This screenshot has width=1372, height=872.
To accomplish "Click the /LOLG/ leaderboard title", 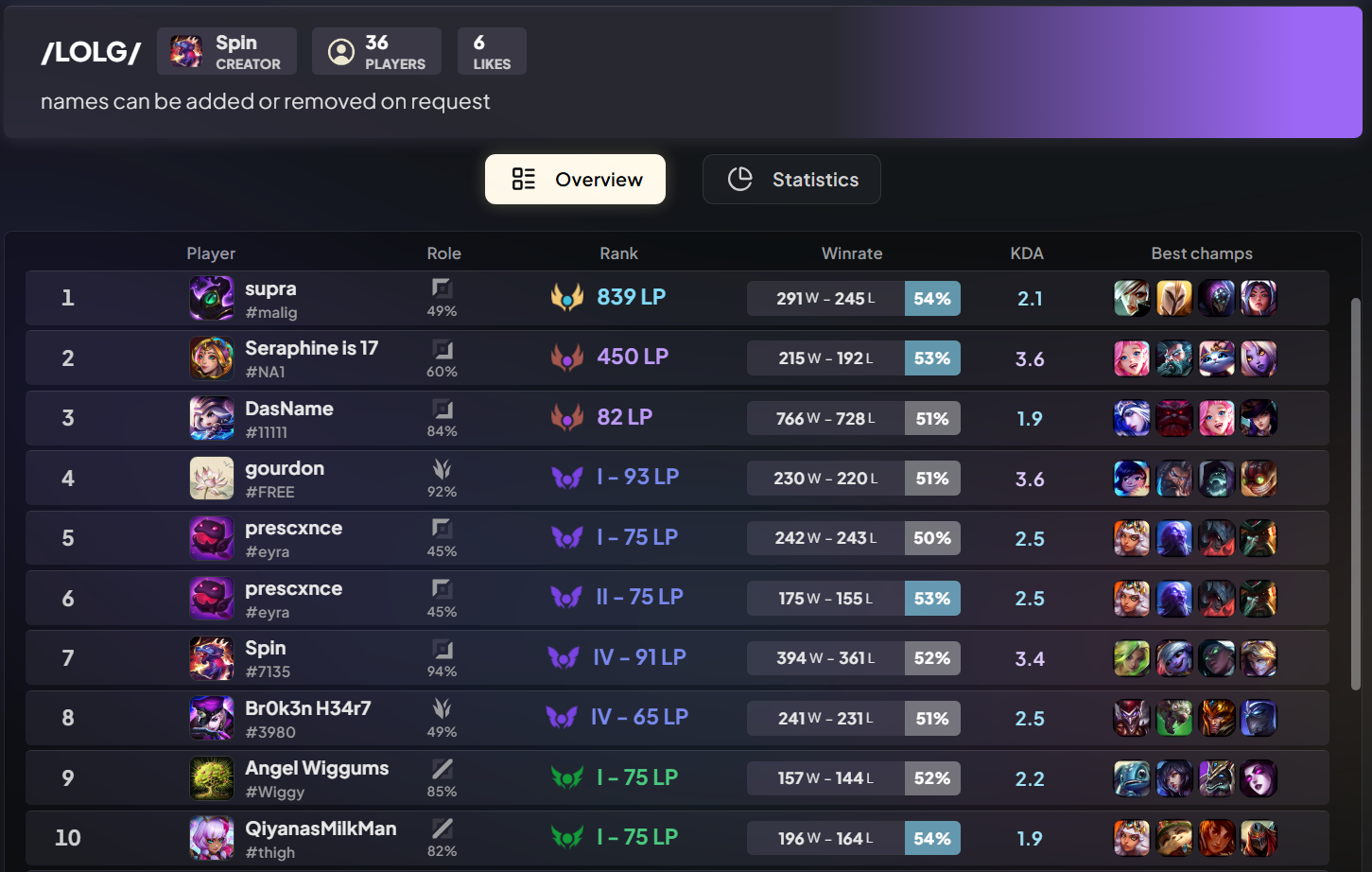I will pos(91,52).
